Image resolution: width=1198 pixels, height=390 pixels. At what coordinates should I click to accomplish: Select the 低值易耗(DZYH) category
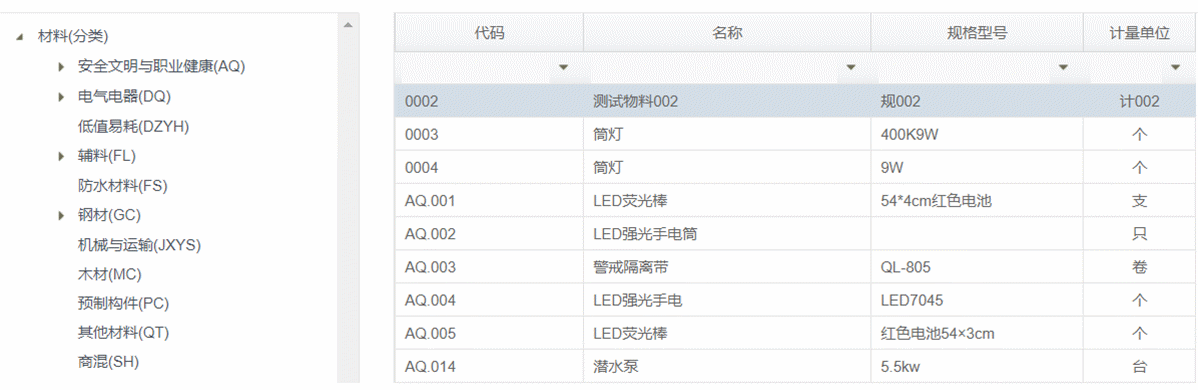(133, 126)
